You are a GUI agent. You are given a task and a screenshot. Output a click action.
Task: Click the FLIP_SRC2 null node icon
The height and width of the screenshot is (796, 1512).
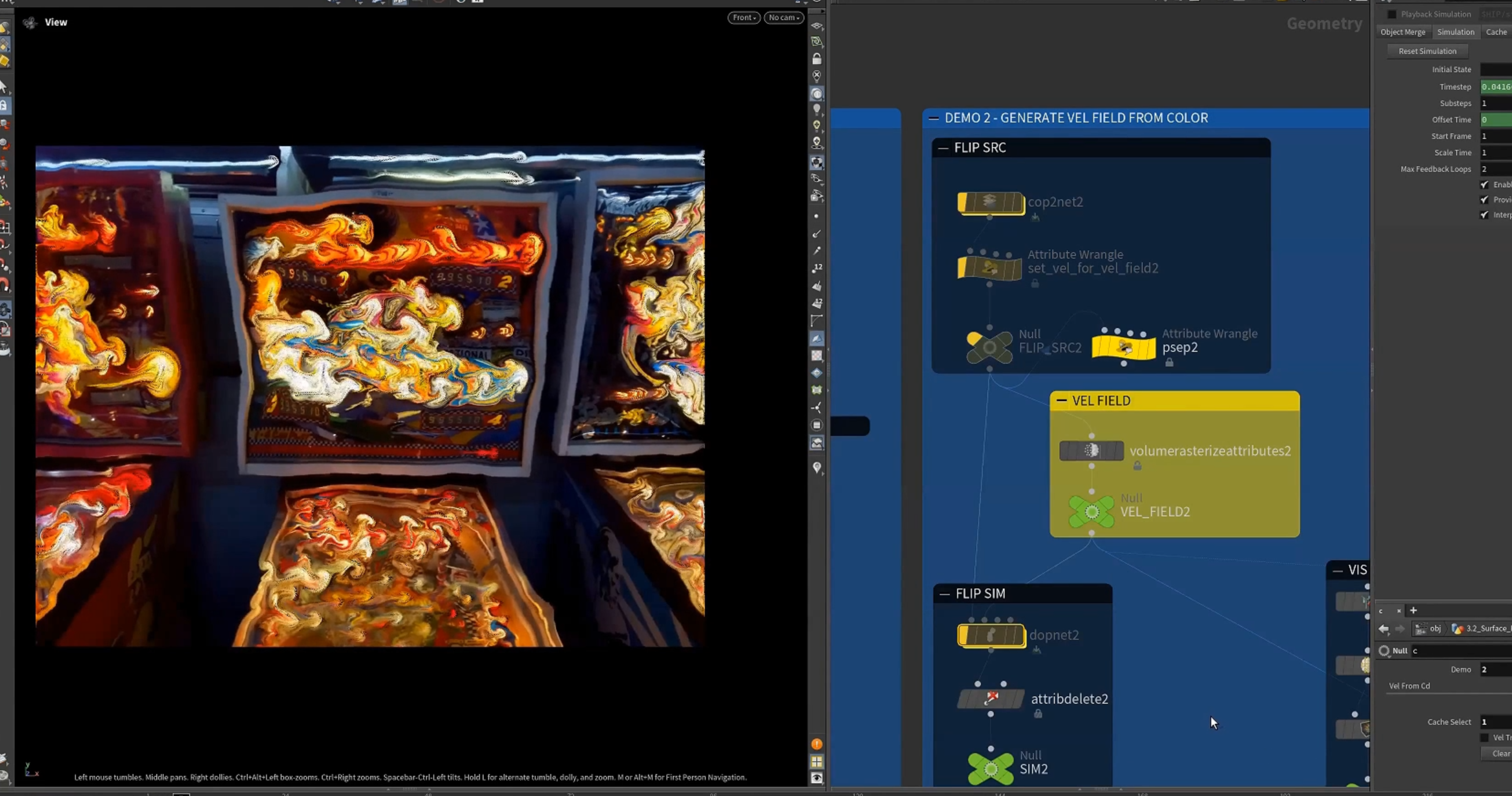coord(990,347)
